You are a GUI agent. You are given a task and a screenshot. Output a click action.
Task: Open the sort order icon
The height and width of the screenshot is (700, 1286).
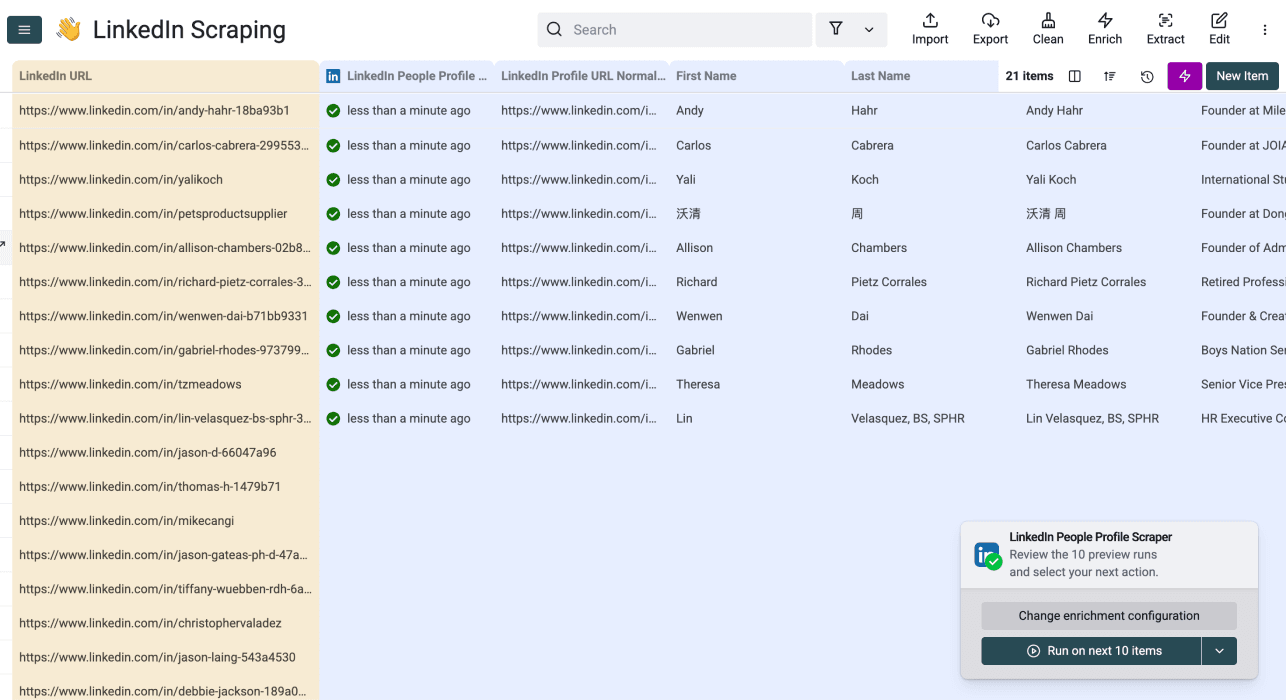point(1110,76)
